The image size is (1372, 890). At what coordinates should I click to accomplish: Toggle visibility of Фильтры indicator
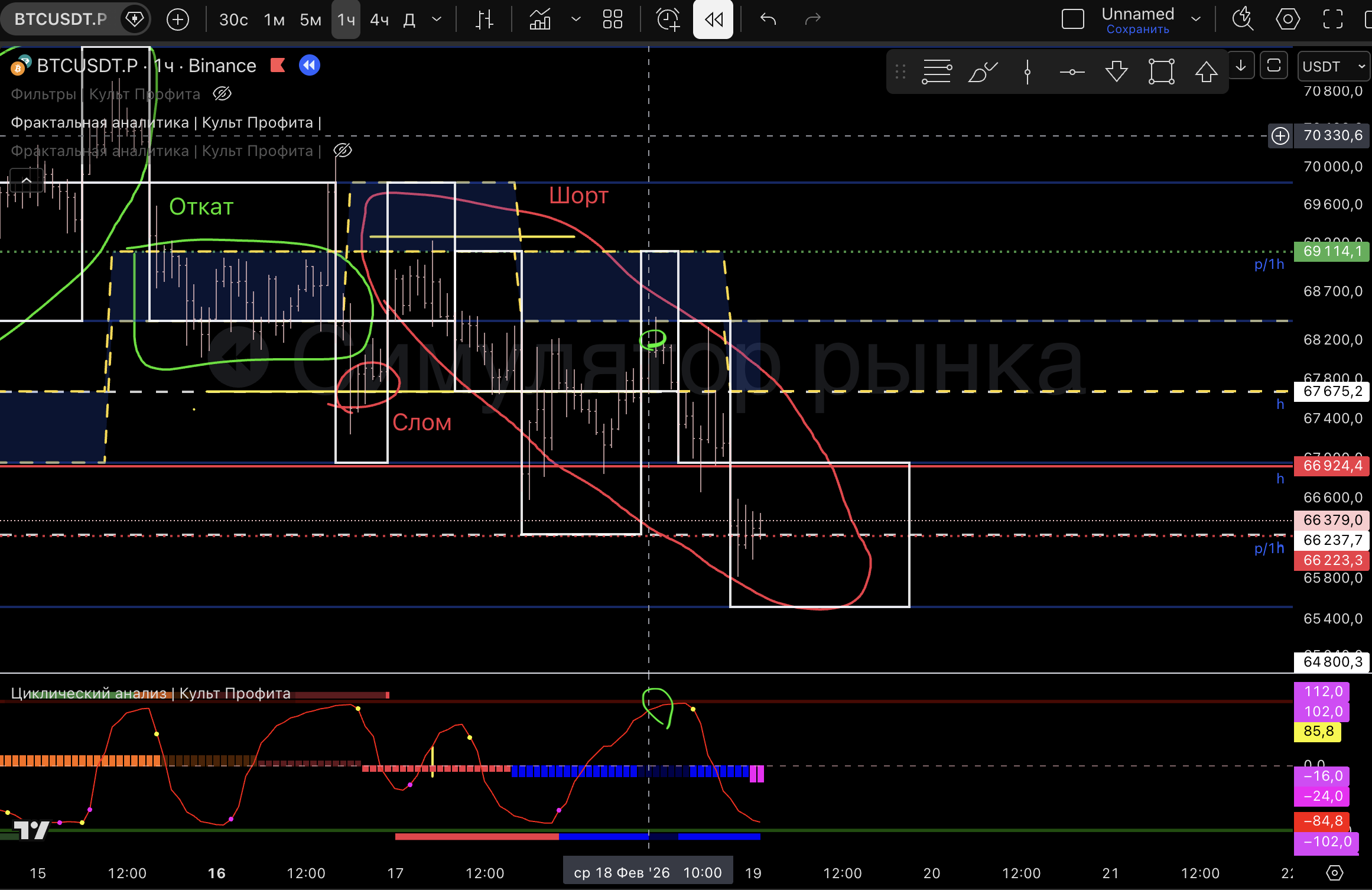pos(222,93)
